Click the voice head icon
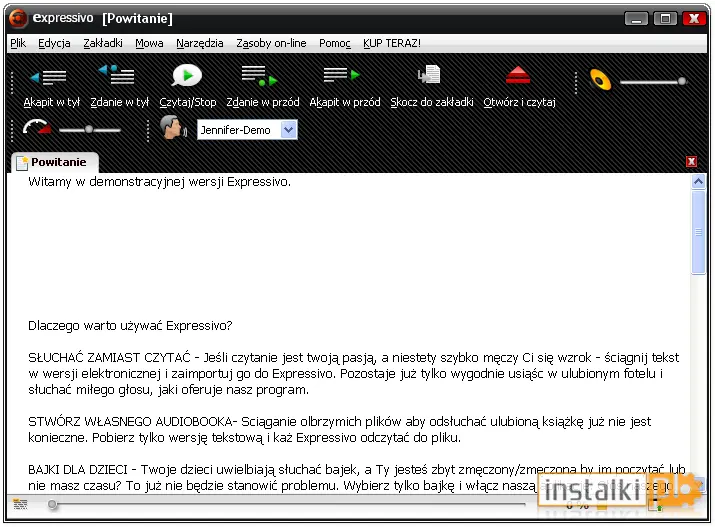 tap(173, 127)
